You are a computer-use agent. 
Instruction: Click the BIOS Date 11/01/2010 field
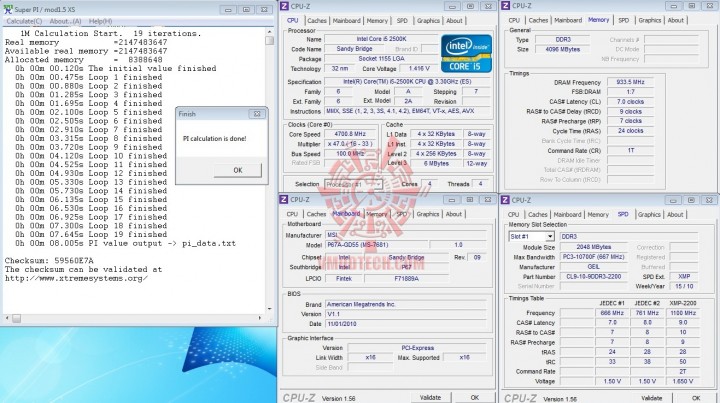click(406, 324)
